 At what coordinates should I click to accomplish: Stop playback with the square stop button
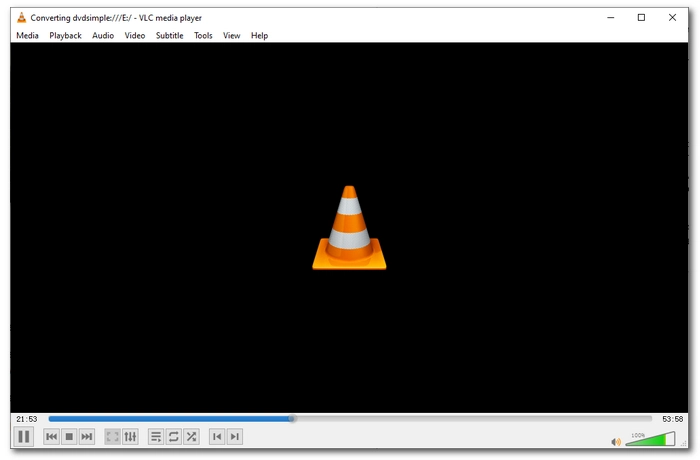pyautogui.click(x=69, y=436)
